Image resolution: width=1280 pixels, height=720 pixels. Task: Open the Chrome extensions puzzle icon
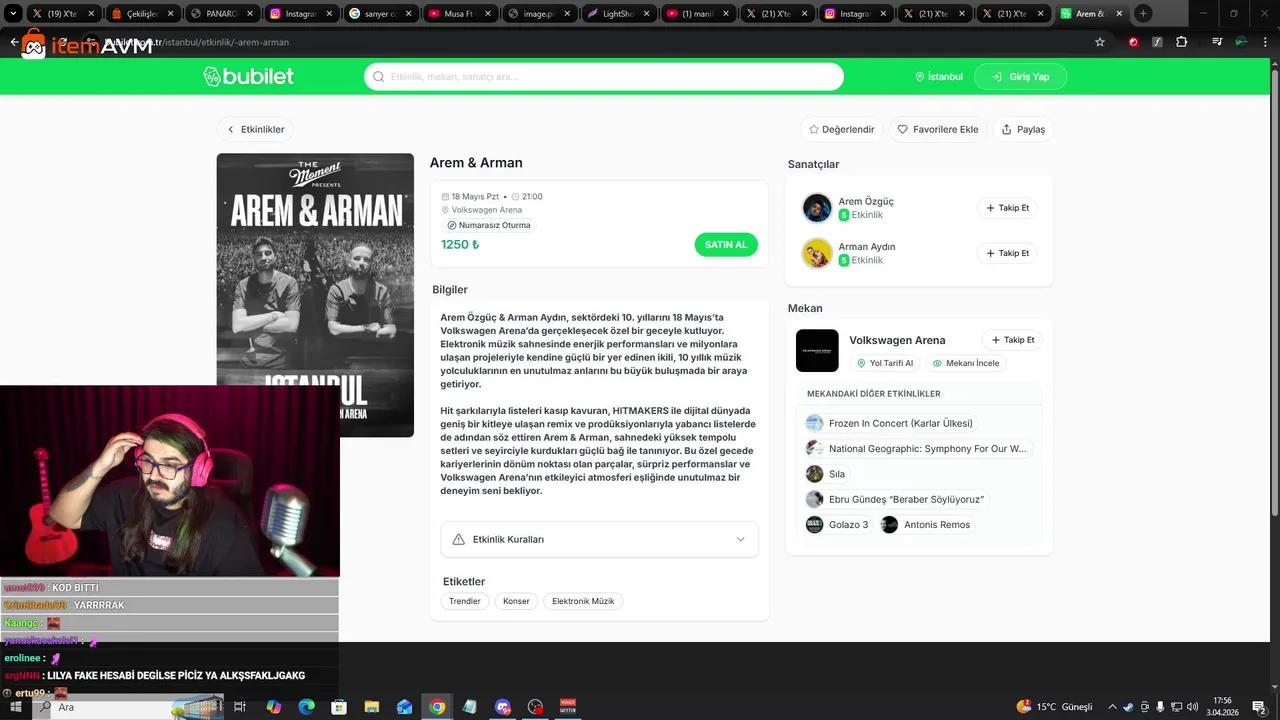(1182, 42)
